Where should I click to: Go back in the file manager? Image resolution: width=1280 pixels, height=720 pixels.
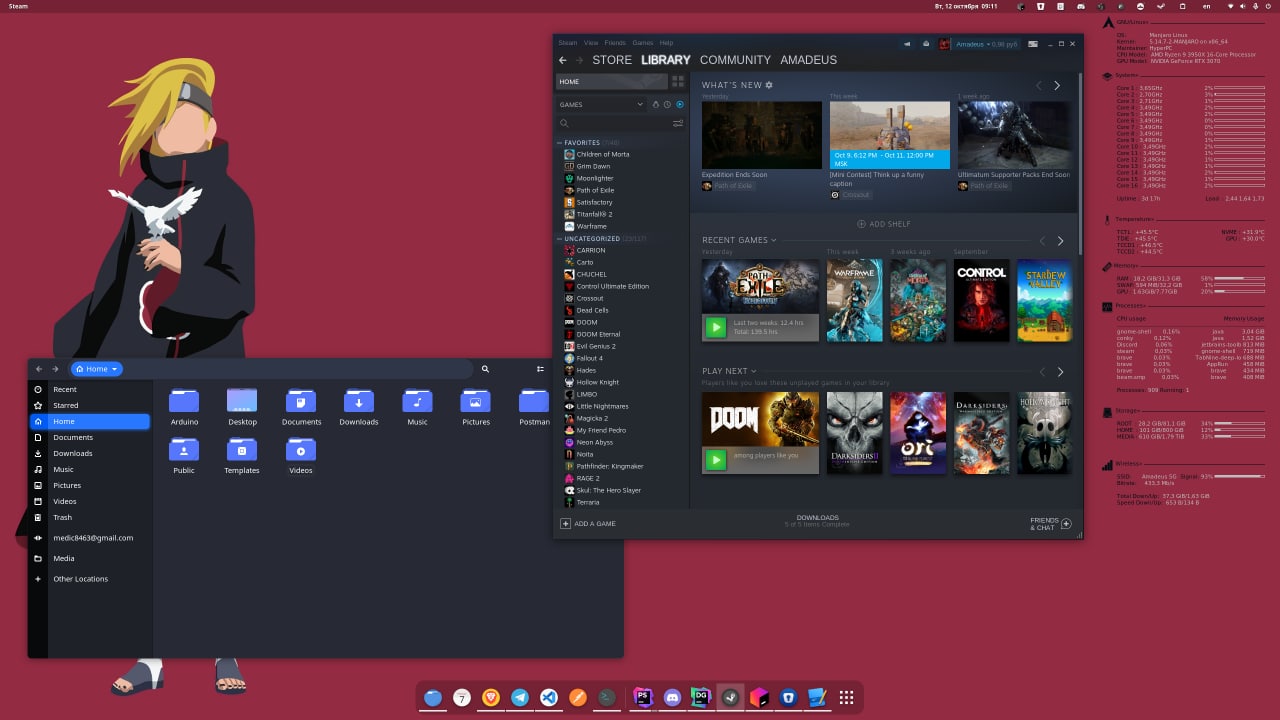pyautogui.click(x=39, y=369)
